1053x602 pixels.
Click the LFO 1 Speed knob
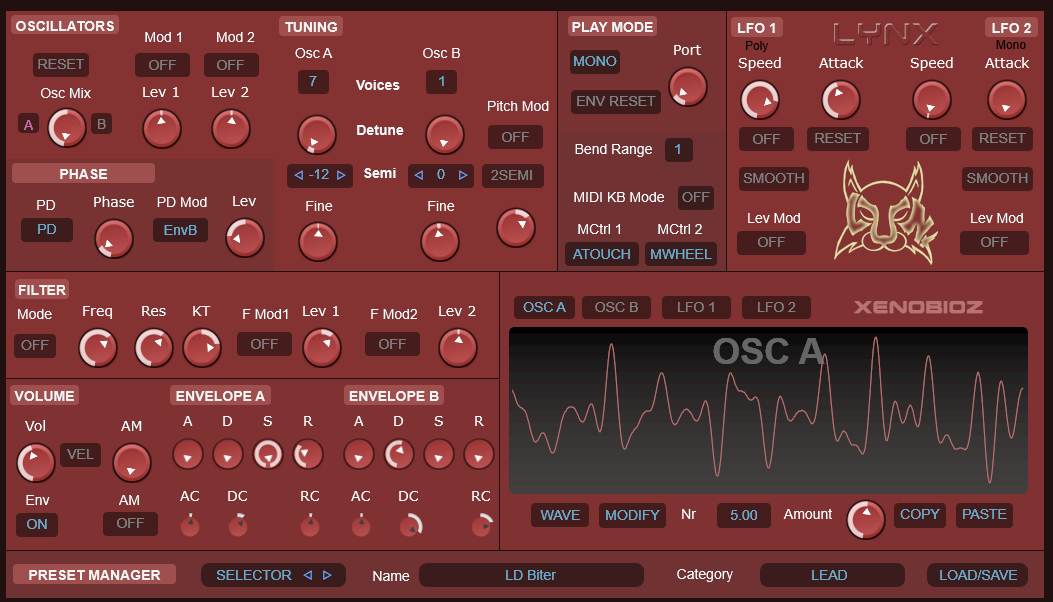coord(760,100)
